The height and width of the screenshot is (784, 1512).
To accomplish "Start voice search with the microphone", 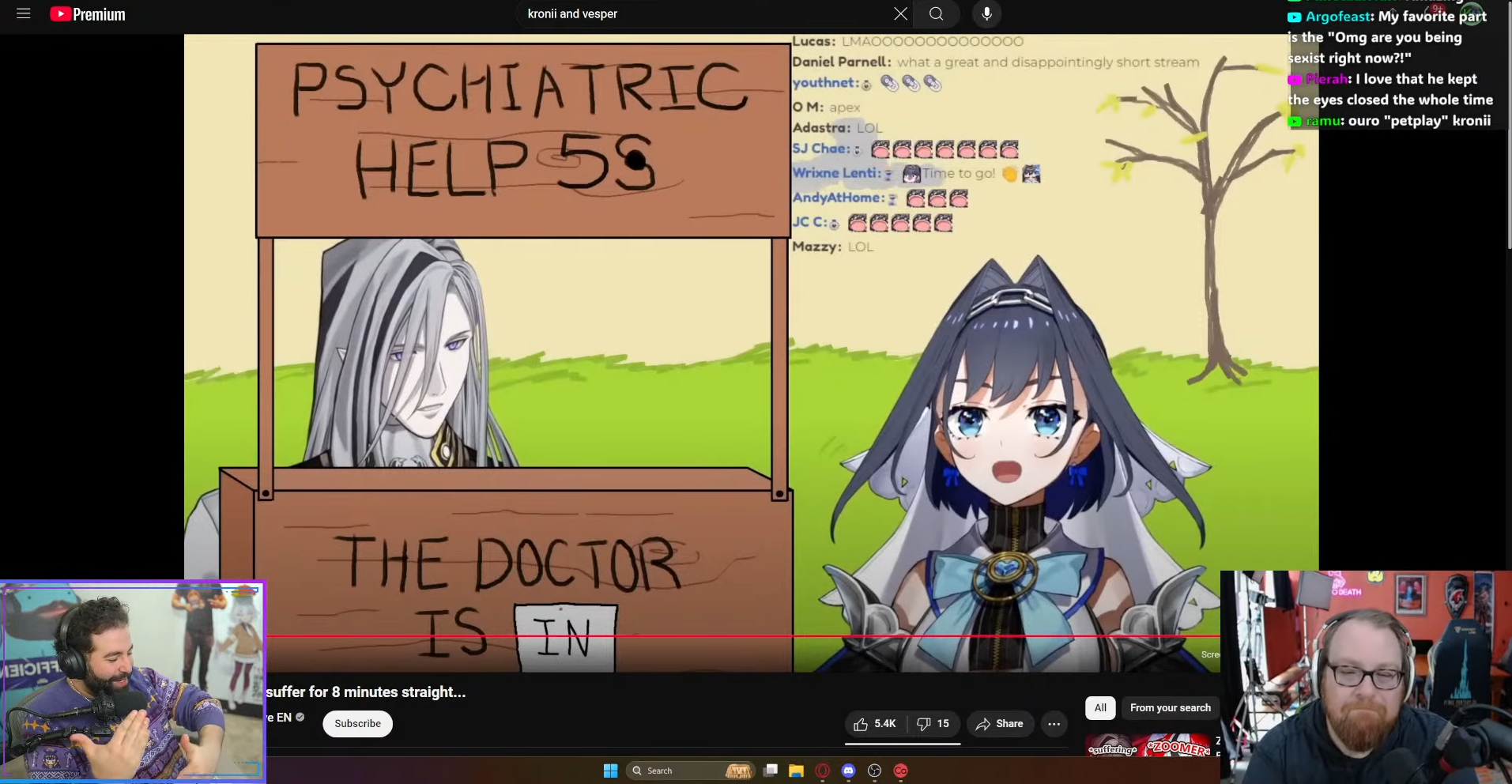I will tap(986, 13).
